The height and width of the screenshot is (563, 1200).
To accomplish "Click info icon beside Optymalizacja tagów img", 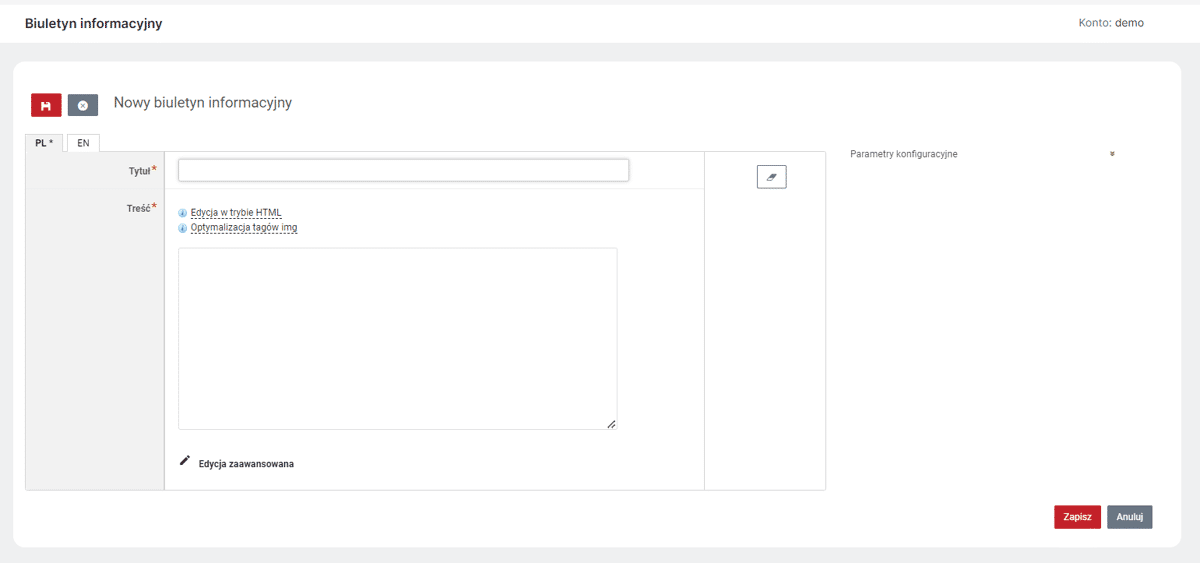I will click(183, 228).
